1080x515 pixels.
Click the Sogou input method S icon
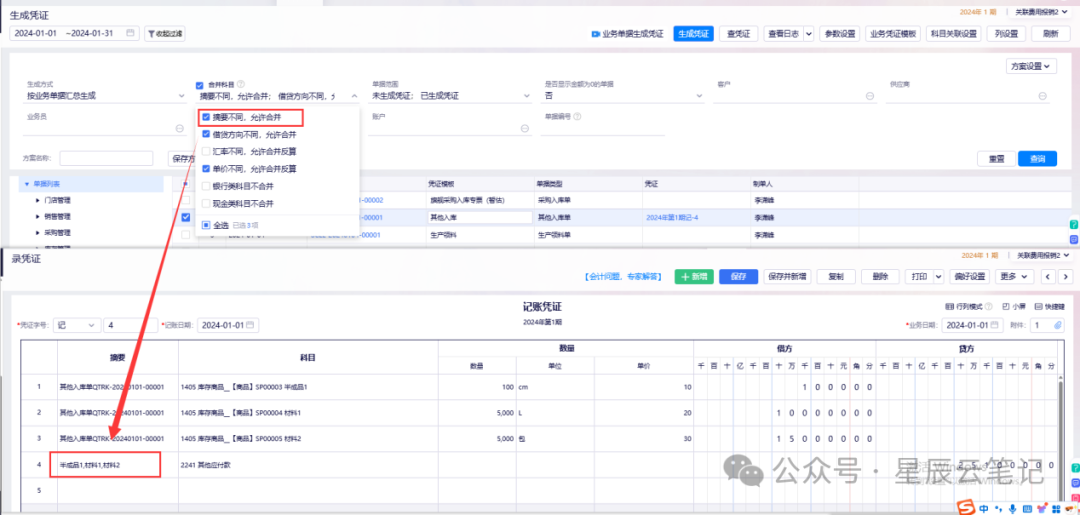coord(968,507)
